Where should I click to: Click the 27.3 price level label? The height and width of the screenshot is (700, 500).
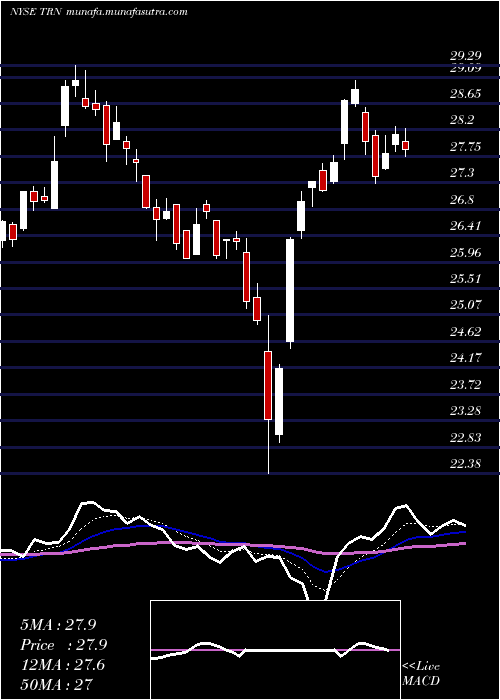coord(462,173)
